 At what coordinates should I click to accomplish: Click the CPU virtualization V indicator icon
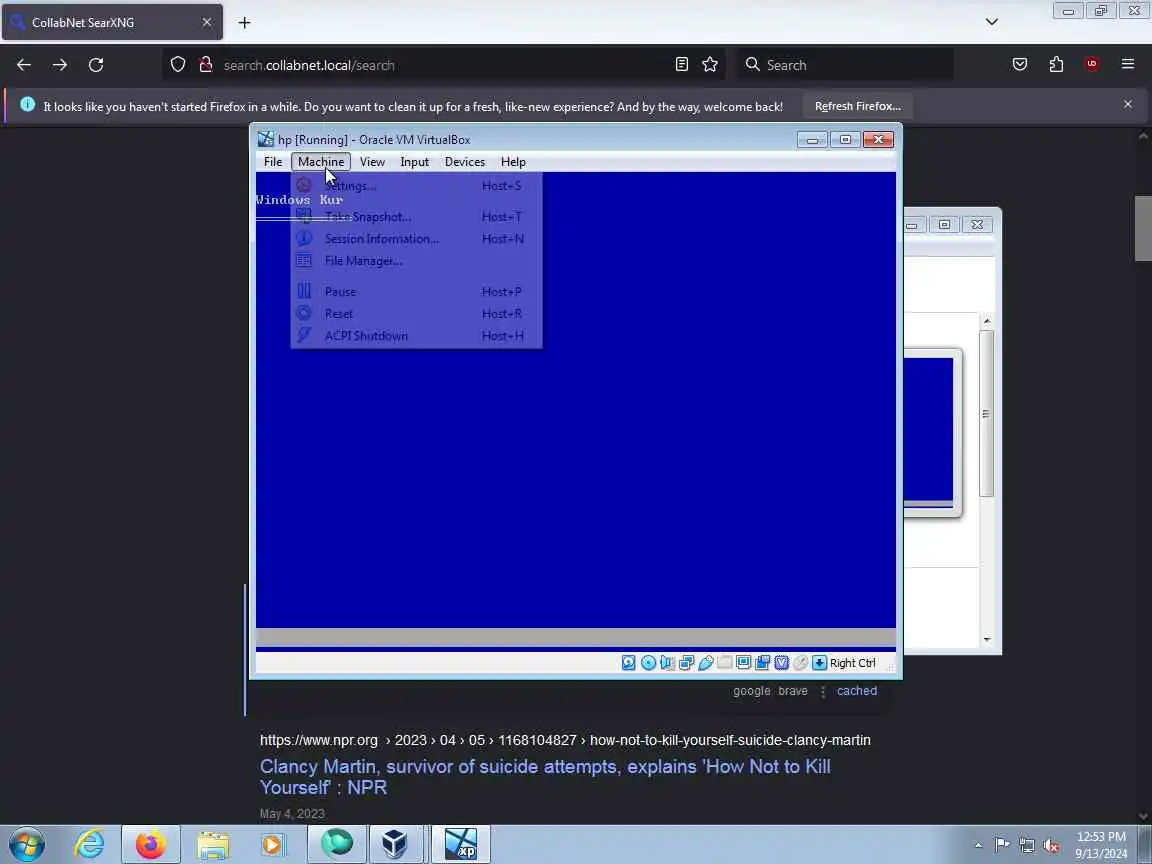[x=782, y=663]
